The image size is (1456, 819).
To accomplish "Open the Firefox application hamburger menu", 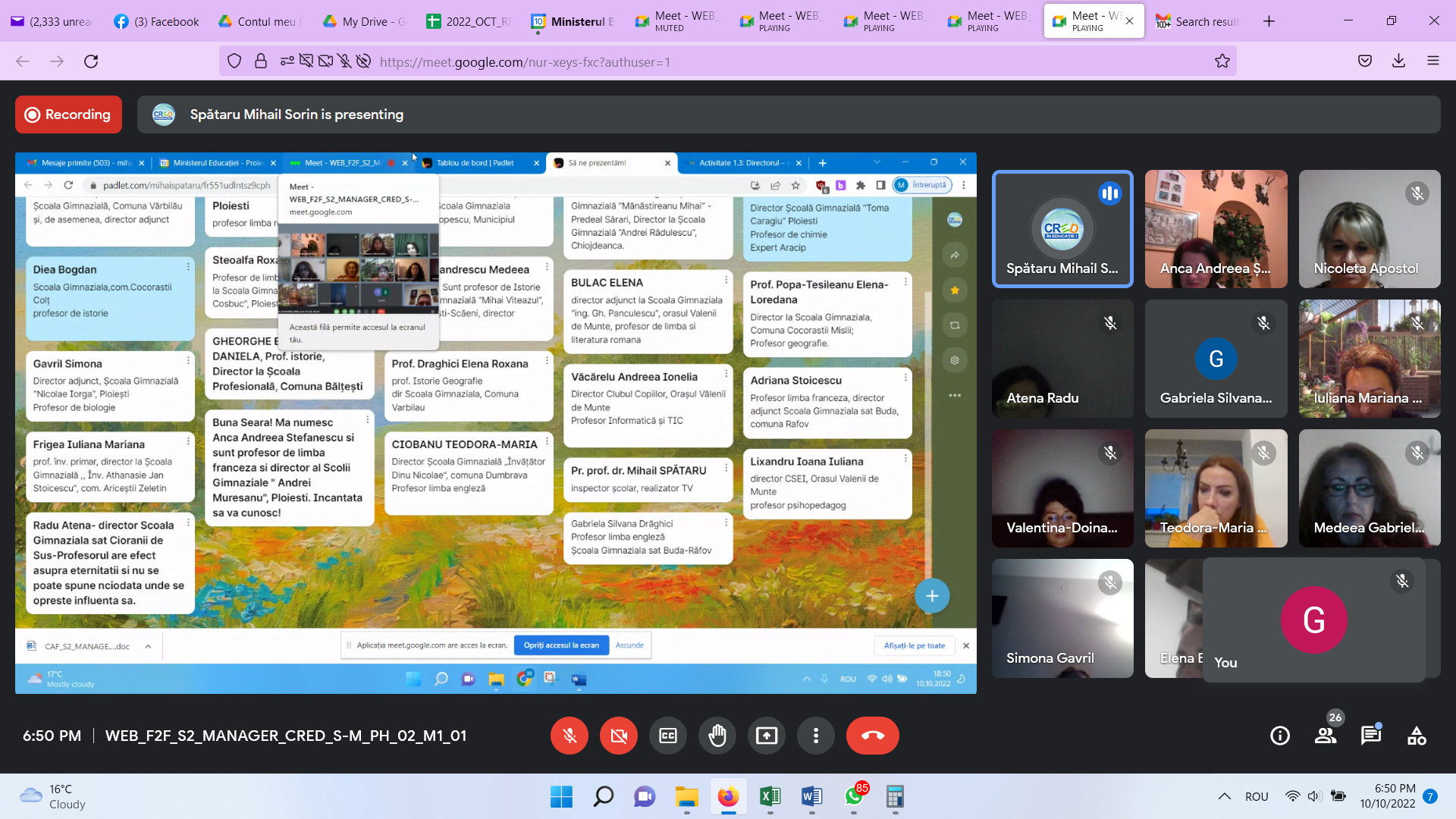I will pyautogui.click(x=1433, y=61).
